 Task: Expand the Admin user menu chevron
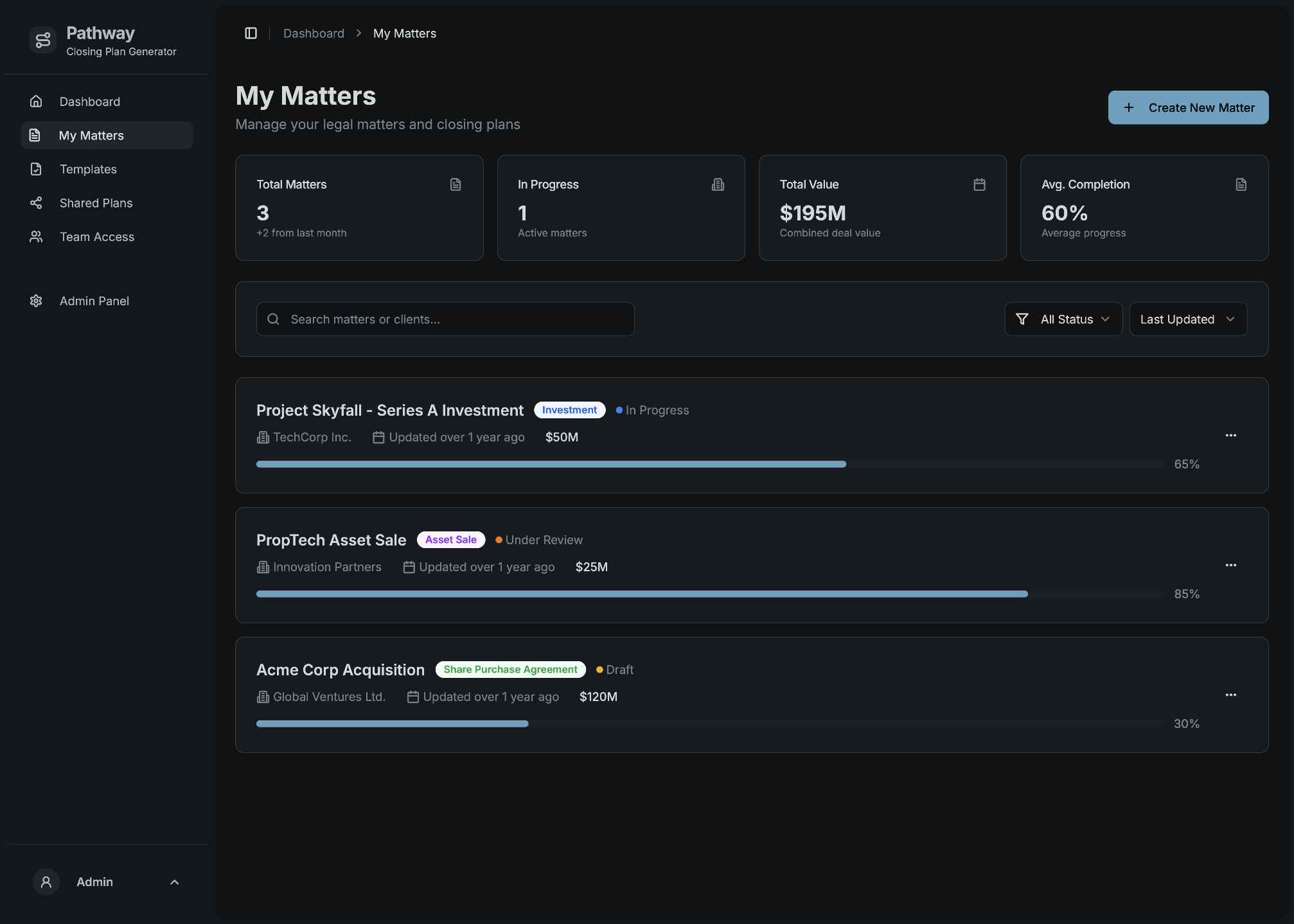click(174, 882)
